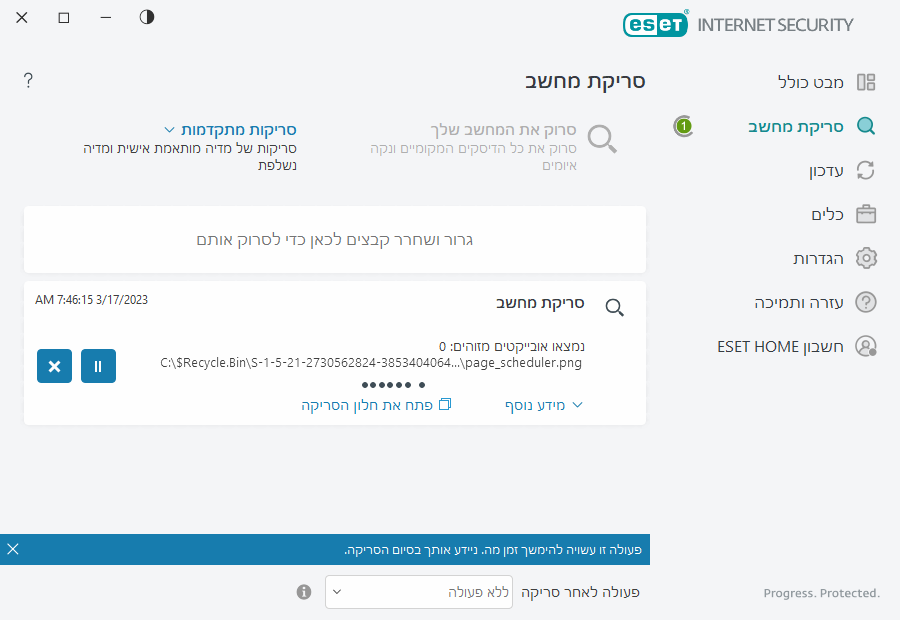
Task: Click the ESET HOME account icon
Action: click(866, 346)
